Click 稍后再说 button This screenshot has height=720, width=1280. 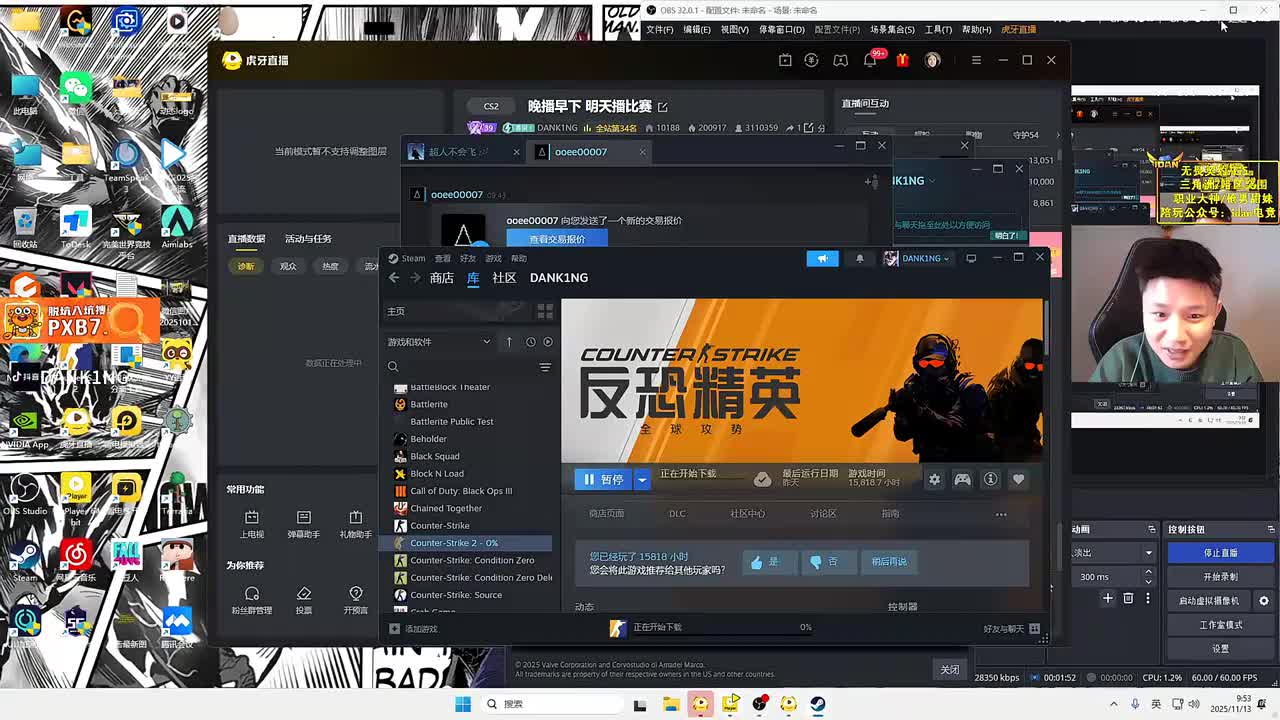[889, 562]
